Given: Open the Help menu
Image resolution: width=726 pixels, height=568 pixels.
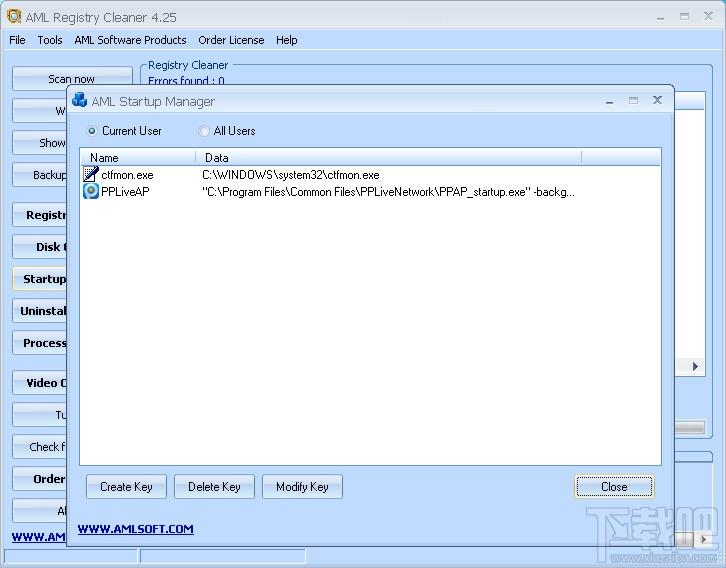Looking at the screenshot, I should (x=287, y=40).
